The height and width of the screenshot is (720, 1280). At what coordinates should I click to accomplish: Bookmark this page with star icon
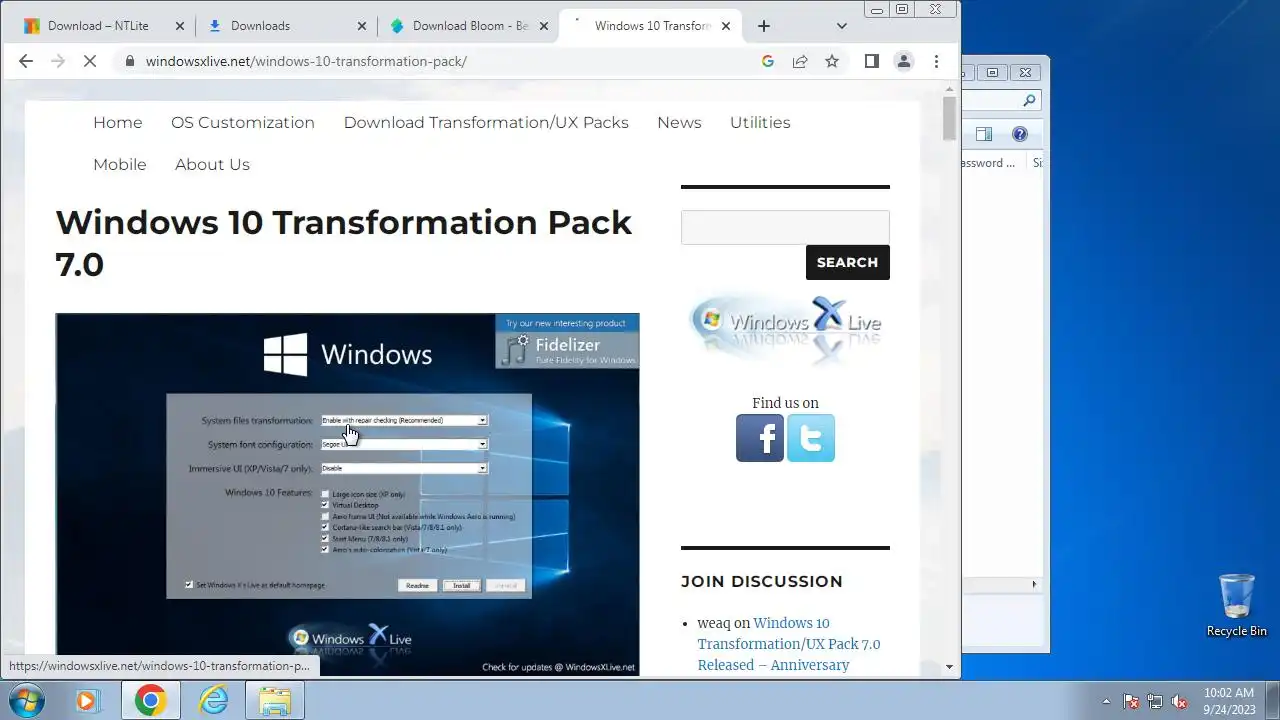tap(832, 61)
